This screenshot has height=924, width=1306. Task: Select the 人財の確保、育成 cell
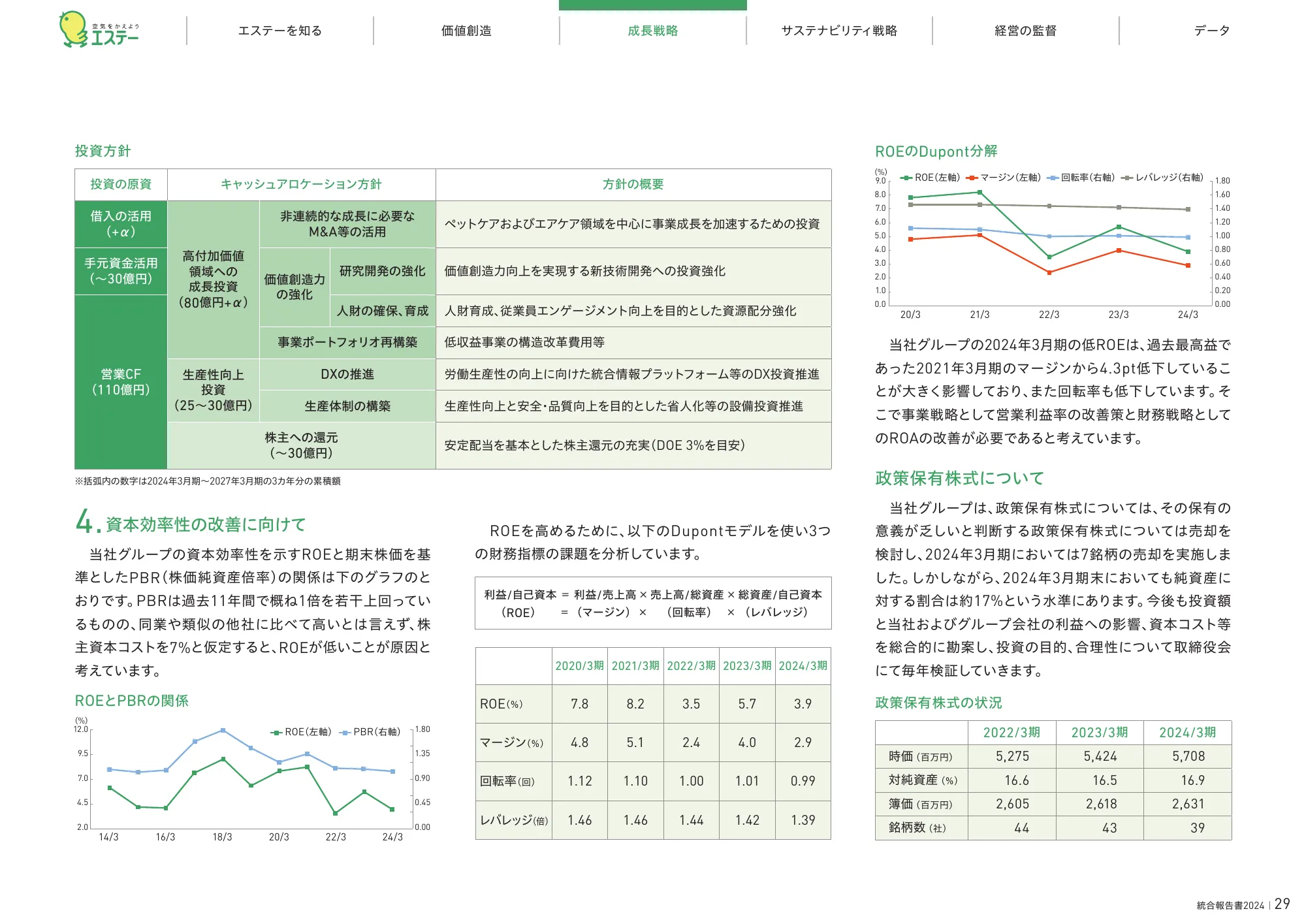click(x=383, y=311)
